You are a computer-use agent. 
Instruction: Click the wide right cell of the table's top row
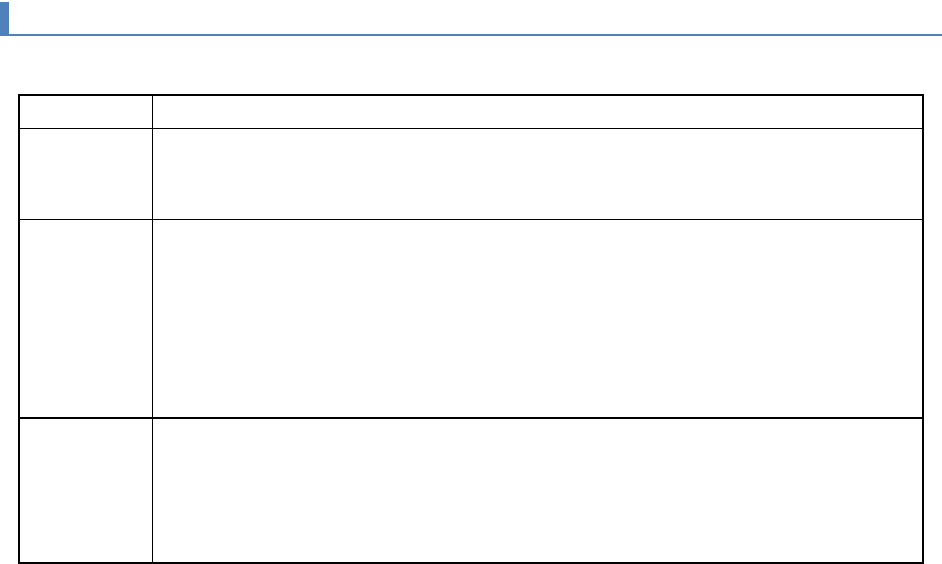pos(536,112)
